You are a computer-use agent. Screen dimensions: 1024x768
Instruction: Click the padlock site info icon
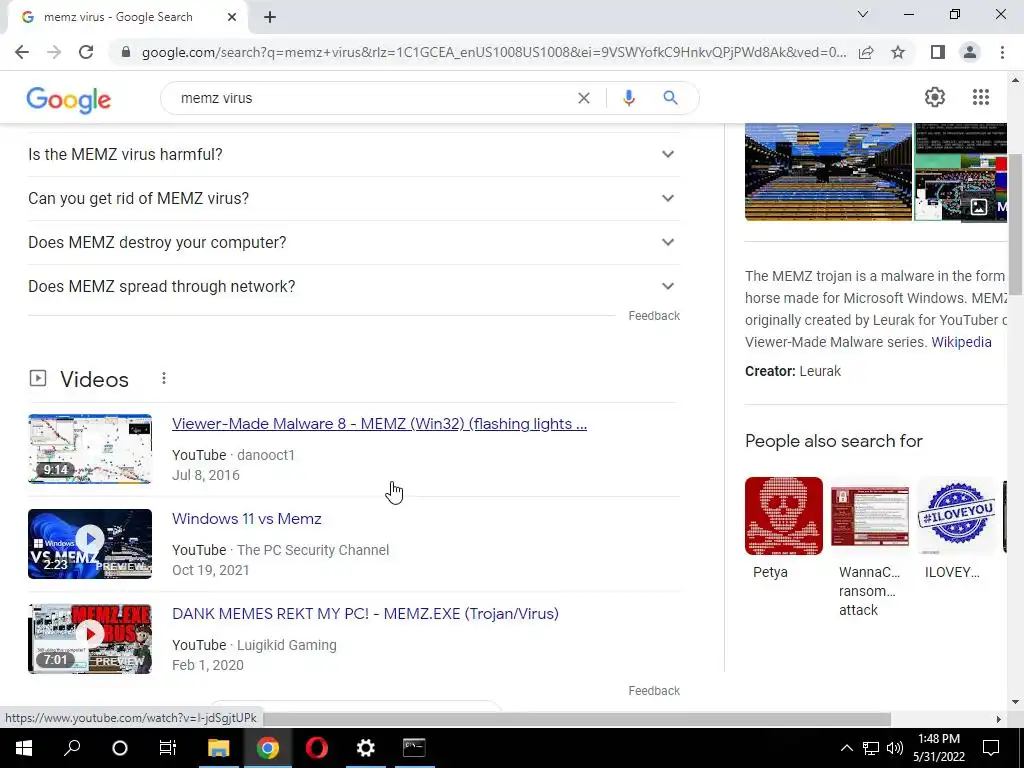(126, 52)
